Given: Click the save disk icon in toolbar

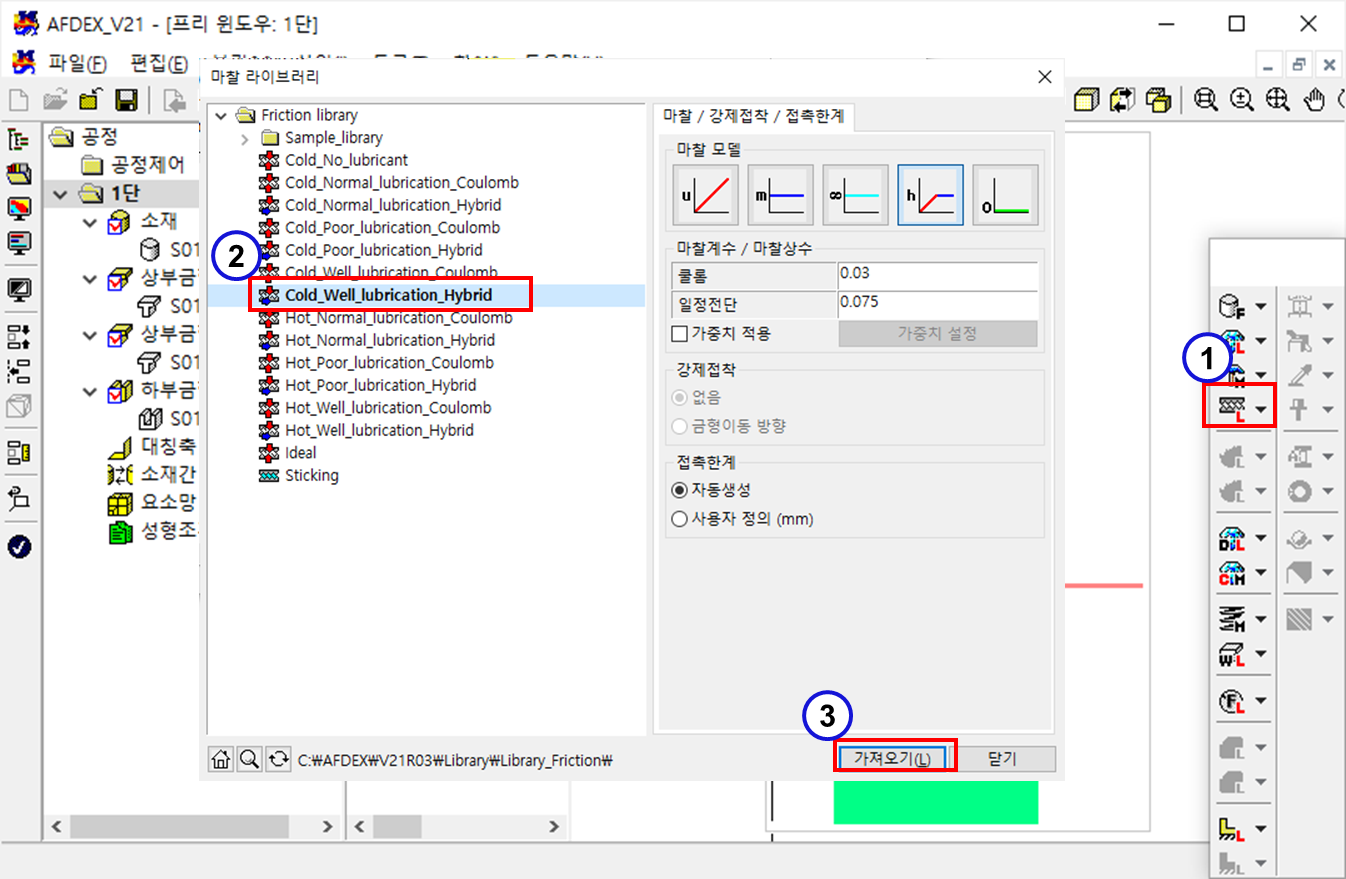Looking at the screenshot, I should pyautogui.click(x=126, y=100).
